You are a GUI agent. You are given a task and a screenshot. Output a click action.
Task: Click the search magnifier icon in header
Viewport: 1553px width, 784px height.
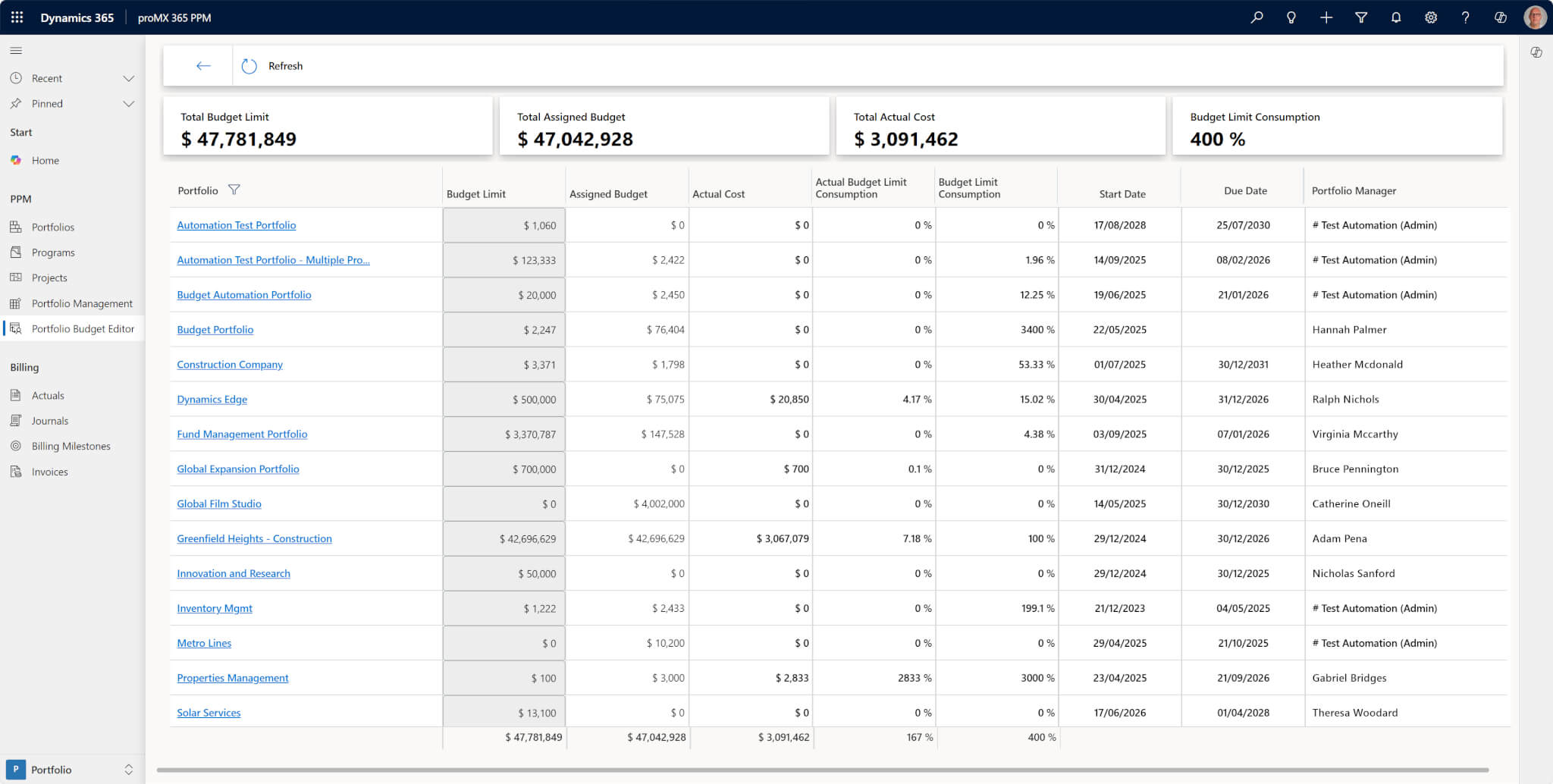click(x=1257, y=17)
